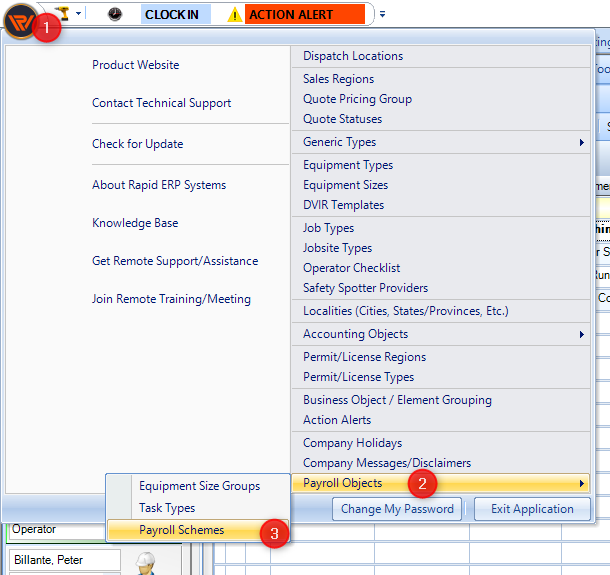Screen dimensions: 610x575
Task: Click the clock icon in quick toolbar
Action: pos(115,14)
